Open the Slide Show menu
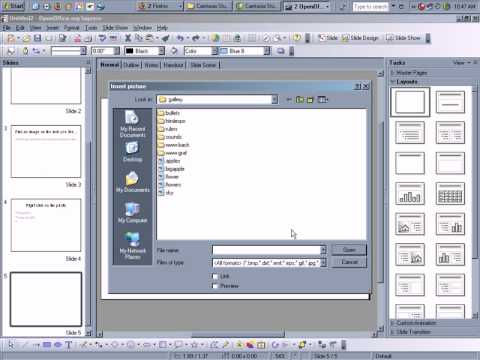 point(115,28)
